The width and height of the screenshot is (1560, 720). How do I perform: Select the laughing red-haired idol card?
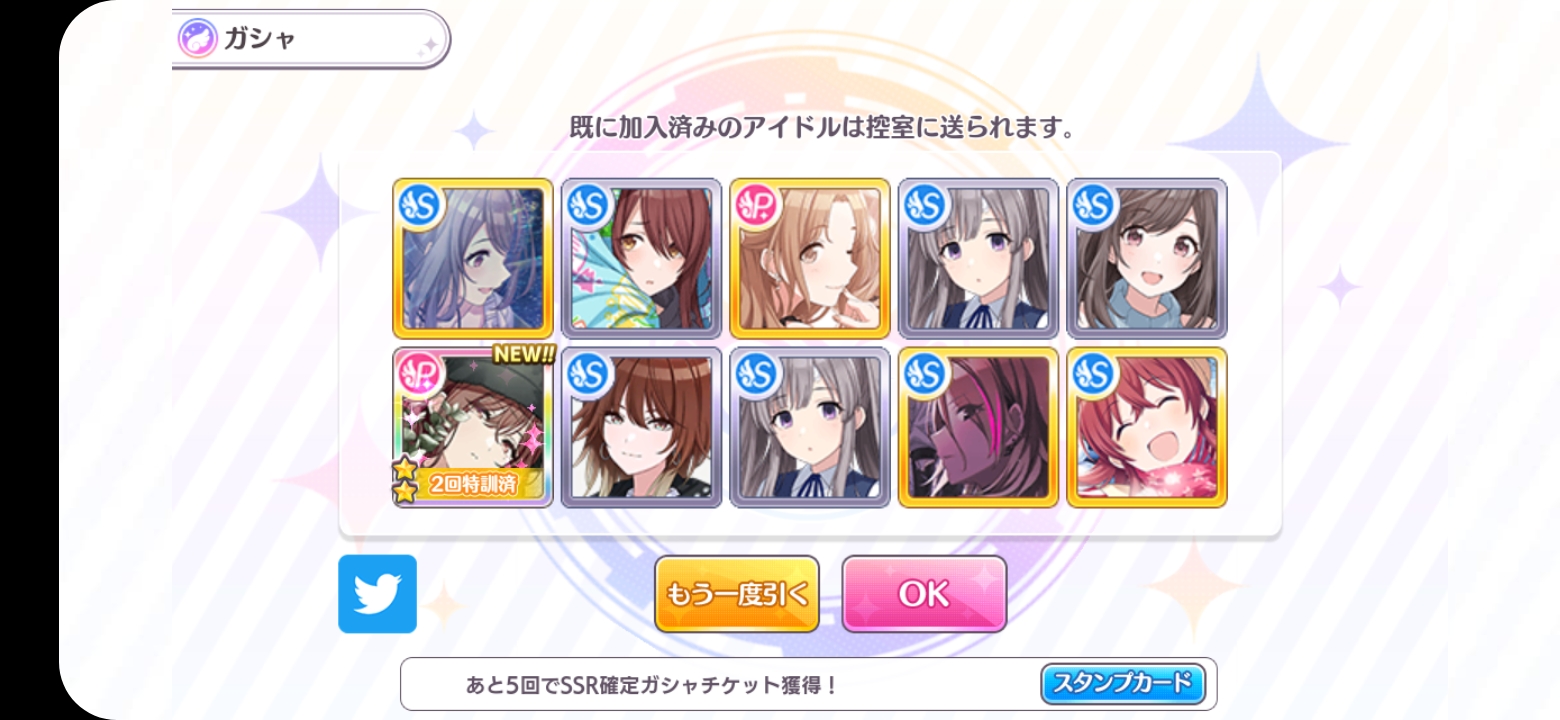point(1147,428)
